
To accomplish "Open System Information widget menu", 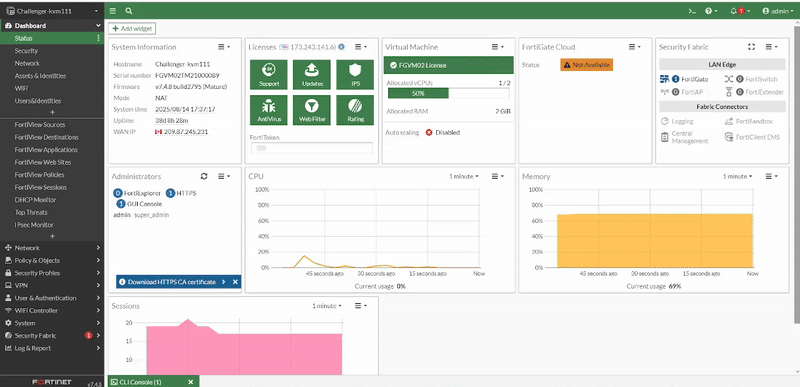I will coord(224,47).
